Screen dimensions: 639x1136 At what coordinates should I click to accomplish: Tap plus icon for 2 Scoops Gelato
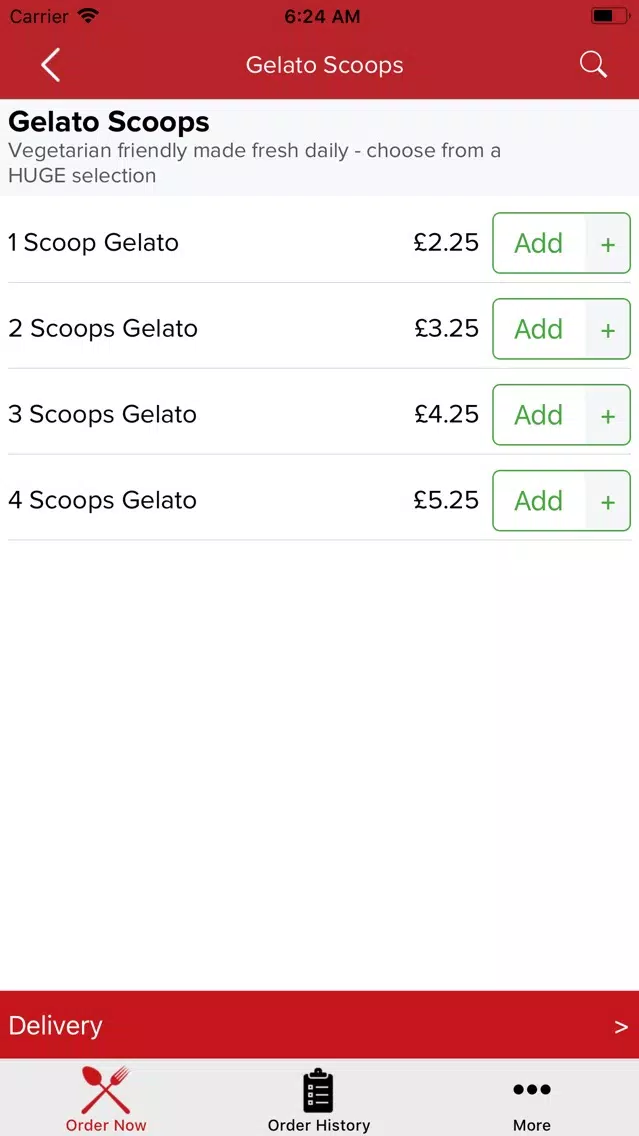(608, 330)
